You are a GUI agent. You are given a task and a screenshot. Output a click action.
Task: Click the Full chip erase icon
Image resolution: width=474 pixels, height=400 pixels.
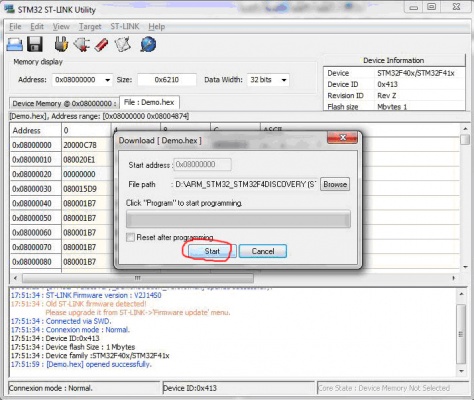coord(101,45)
